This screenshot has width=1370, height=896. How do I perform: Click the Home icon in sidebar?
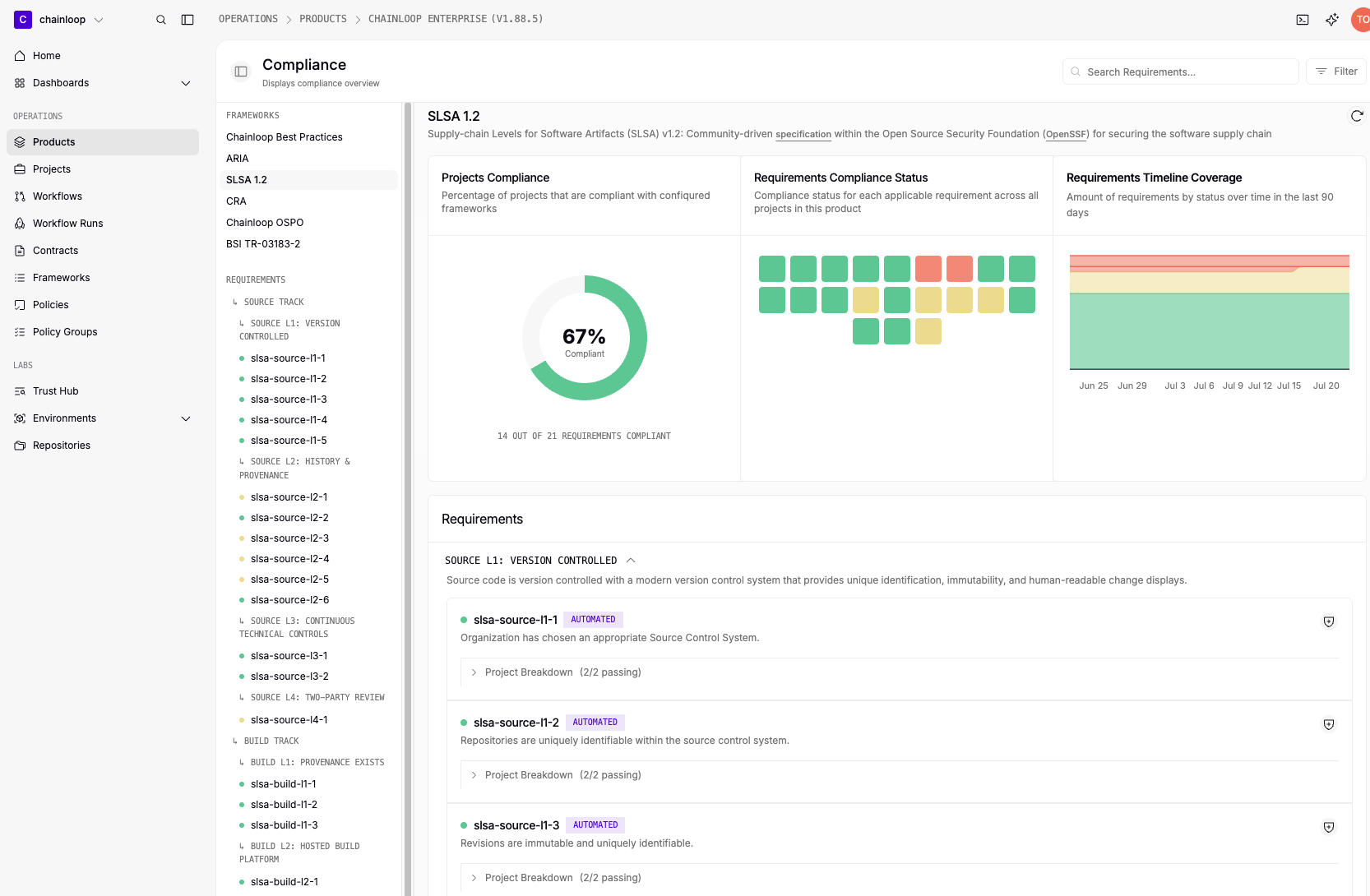pos(20,56)
